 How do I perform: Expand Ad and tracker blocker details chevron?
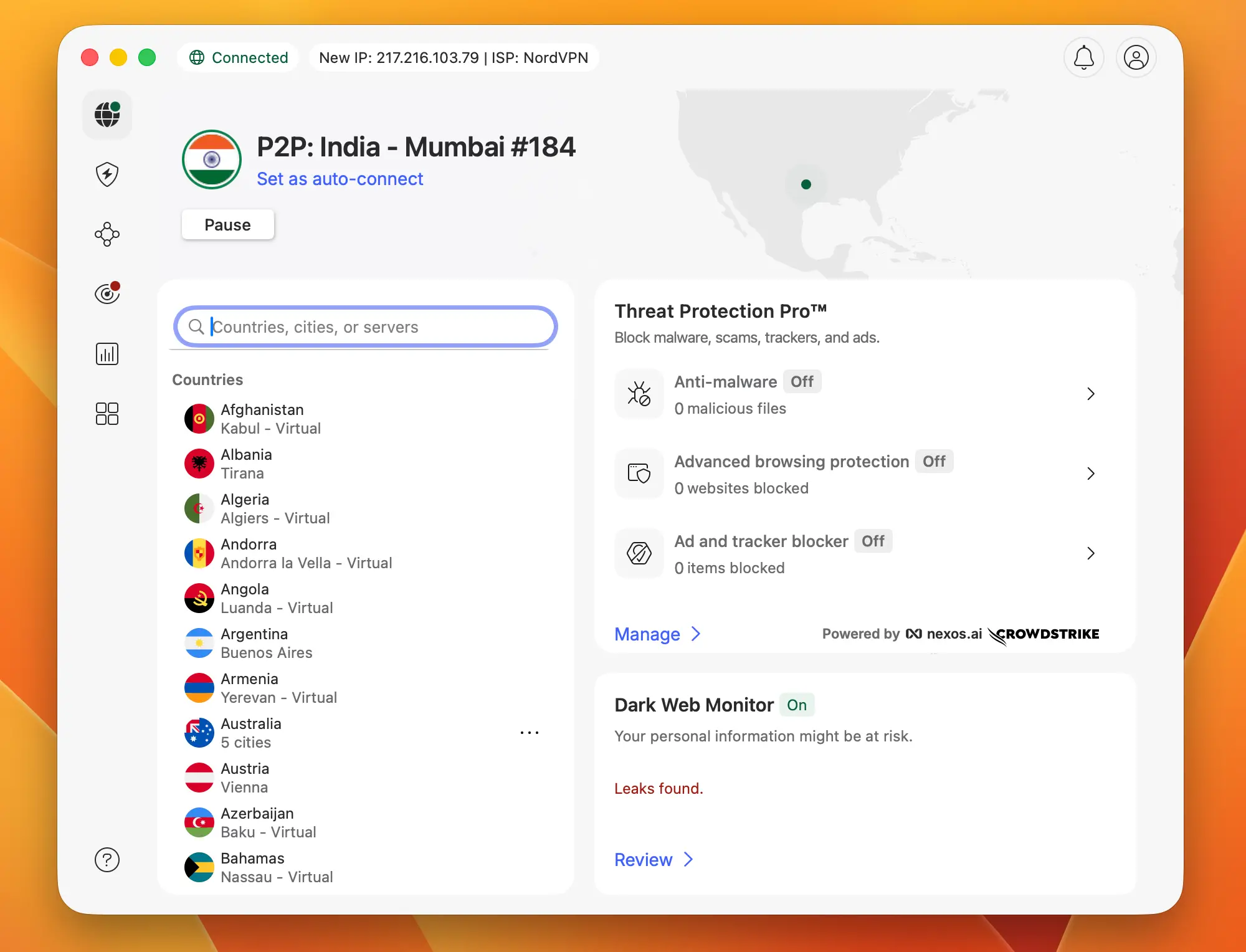pos(1091,553)
